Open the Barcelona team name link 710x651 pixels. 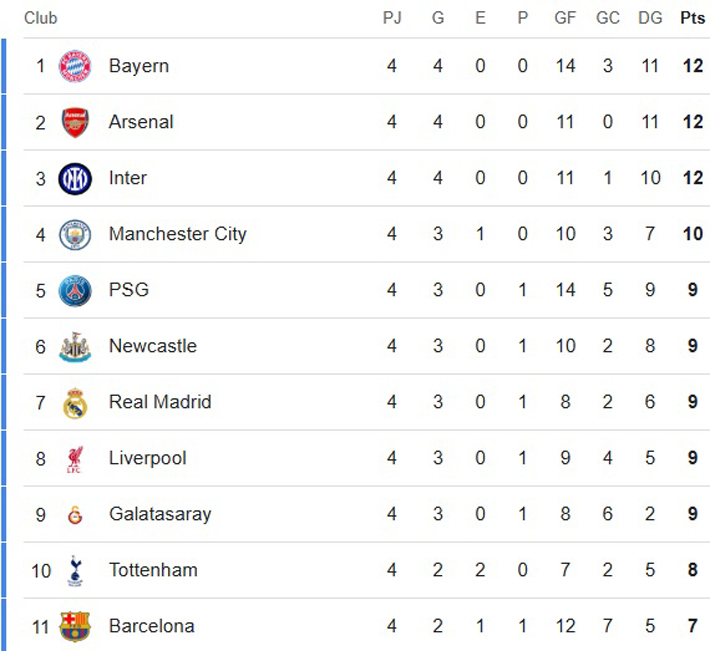(x=151, y=626)
